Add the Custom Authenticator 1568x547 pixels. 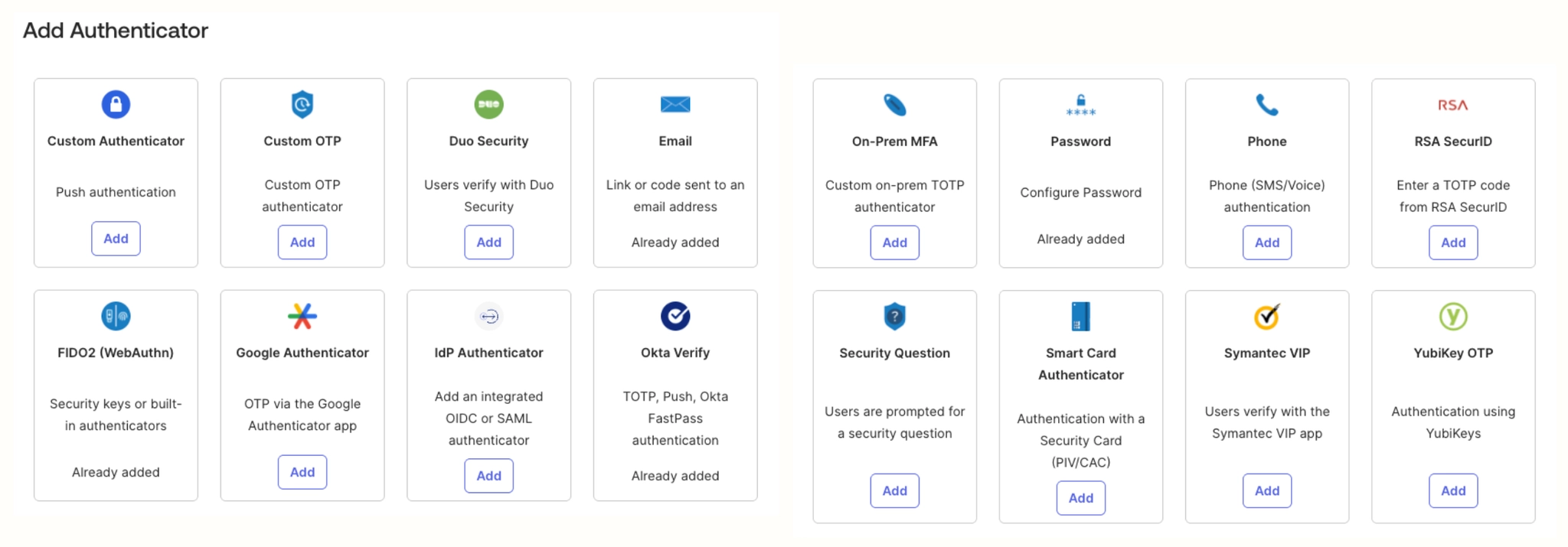116,239
